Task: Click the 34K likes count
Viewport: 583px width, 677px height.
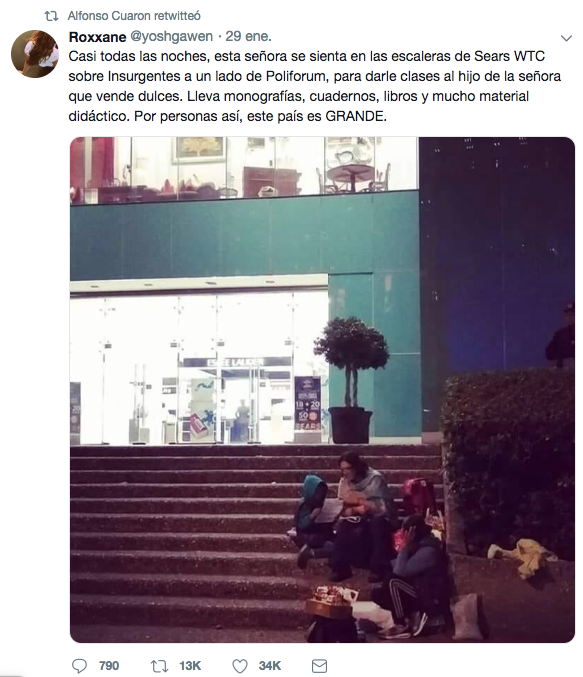Action: (x=270, y=666)
